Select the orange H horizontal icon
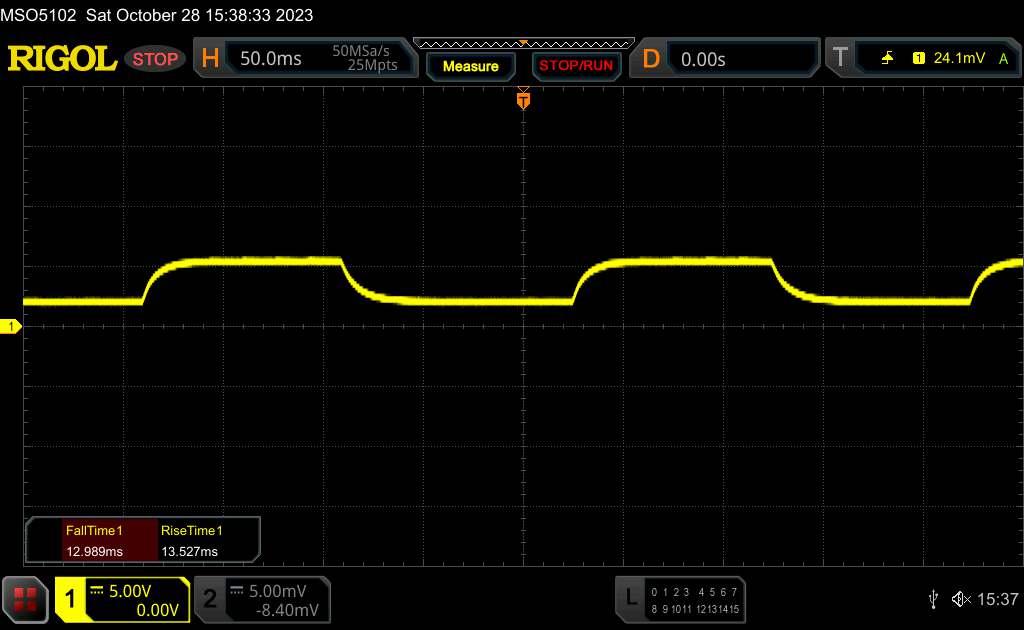The width and height of the screenshot is (1024, 630). tap(210, 59)
